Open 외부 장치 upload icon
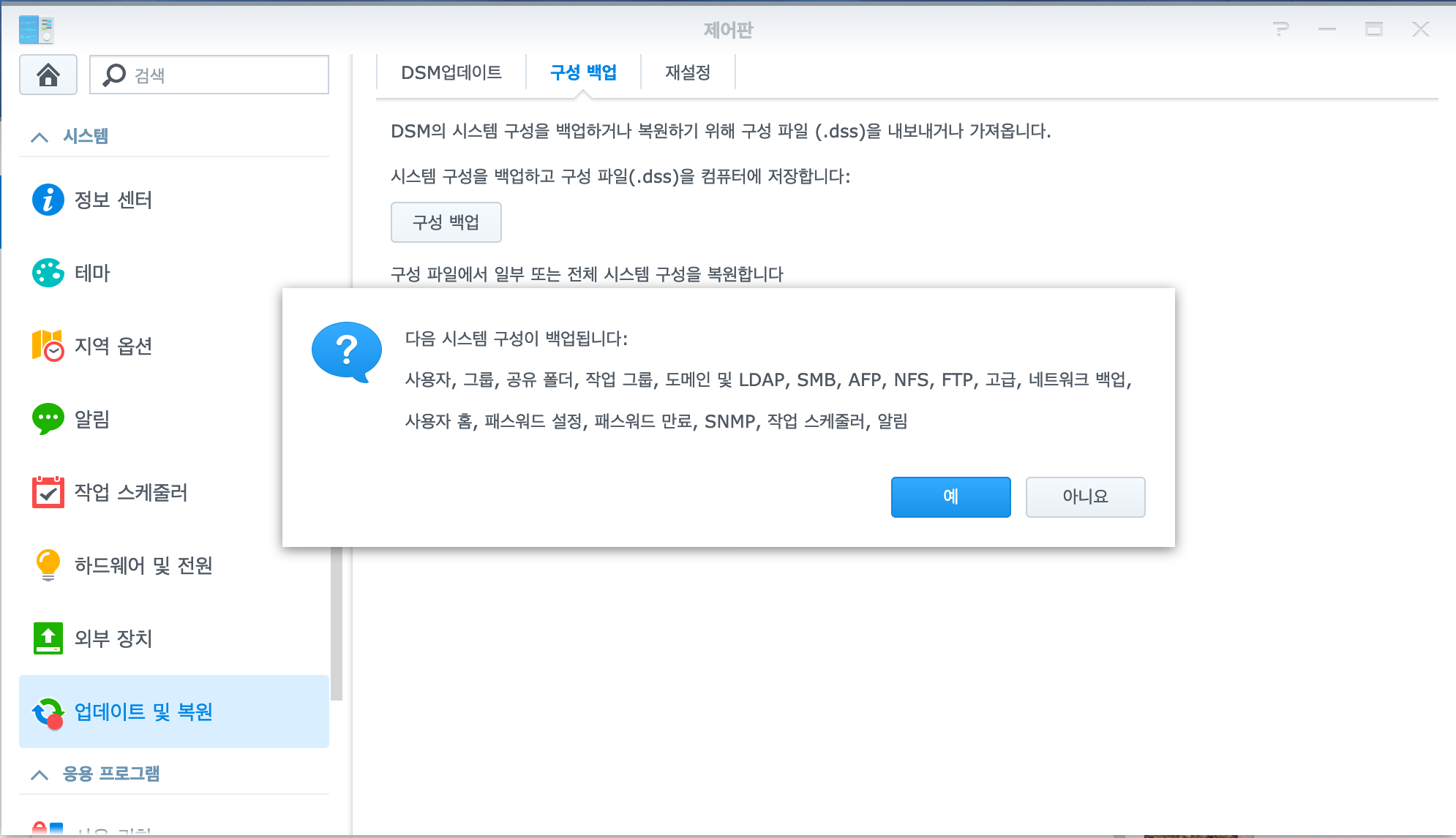Image resolution: width=1456 pixels, height=838 pixels. pyautogui.click(x=48, y=638)
